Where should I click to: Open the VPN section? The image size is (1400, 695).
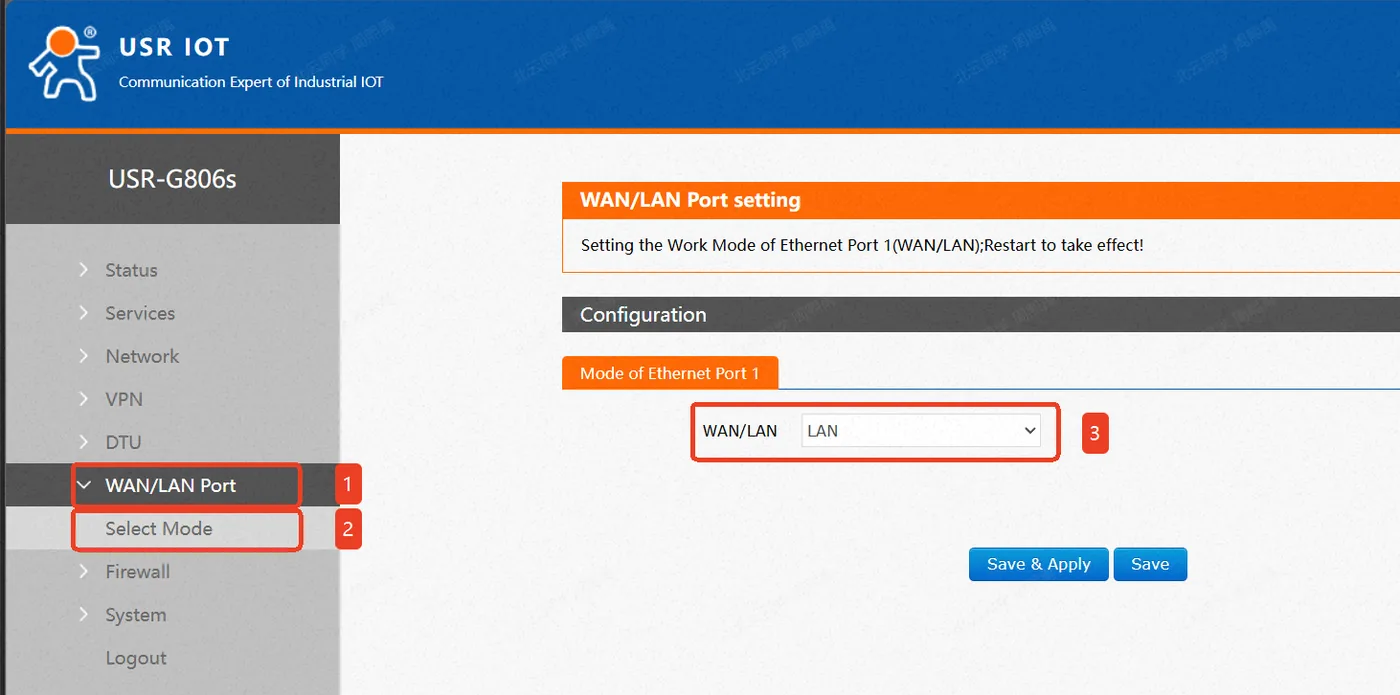click(x=124, y=399)
